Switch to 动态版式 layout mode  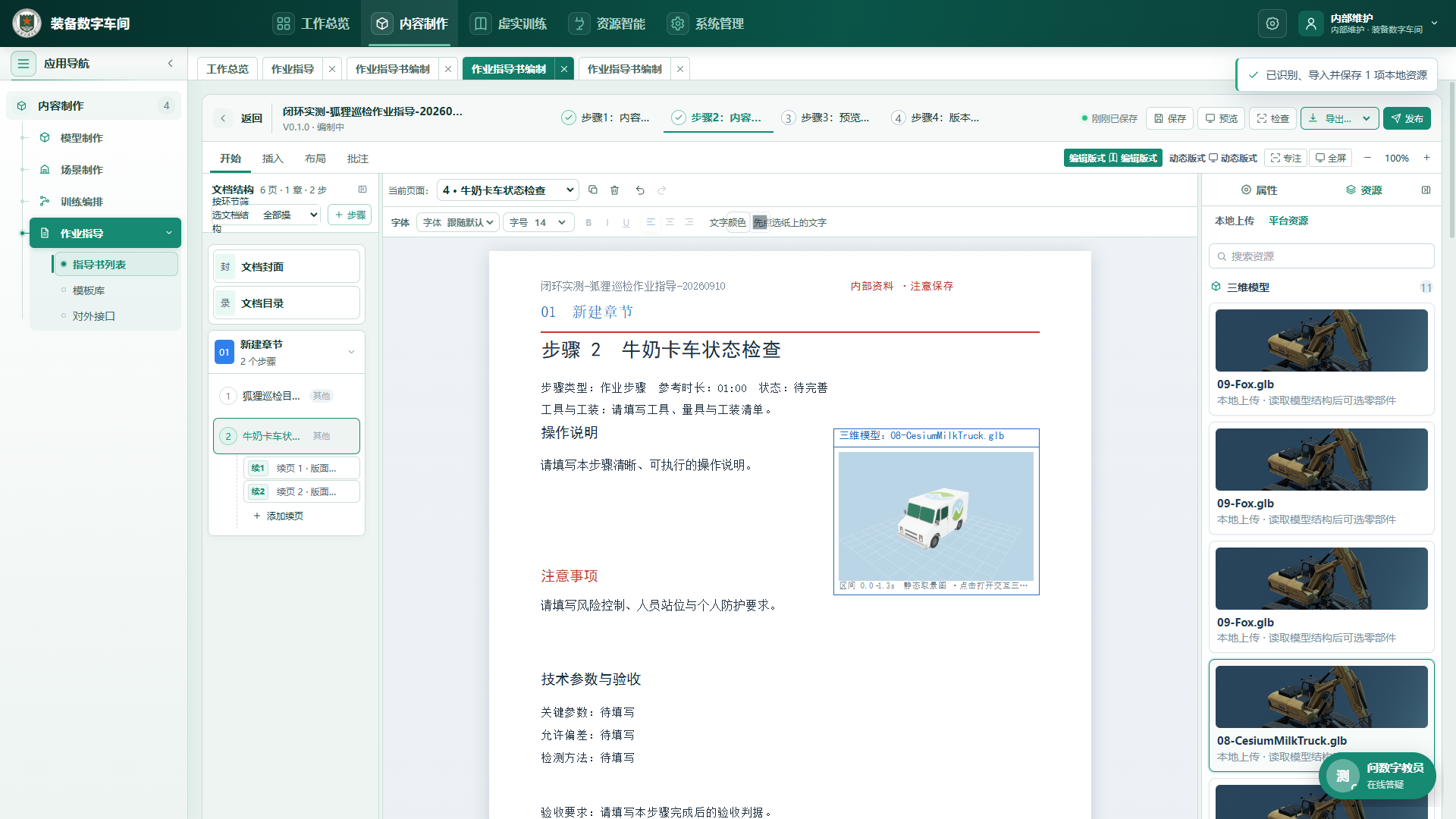pos(1213,158)
